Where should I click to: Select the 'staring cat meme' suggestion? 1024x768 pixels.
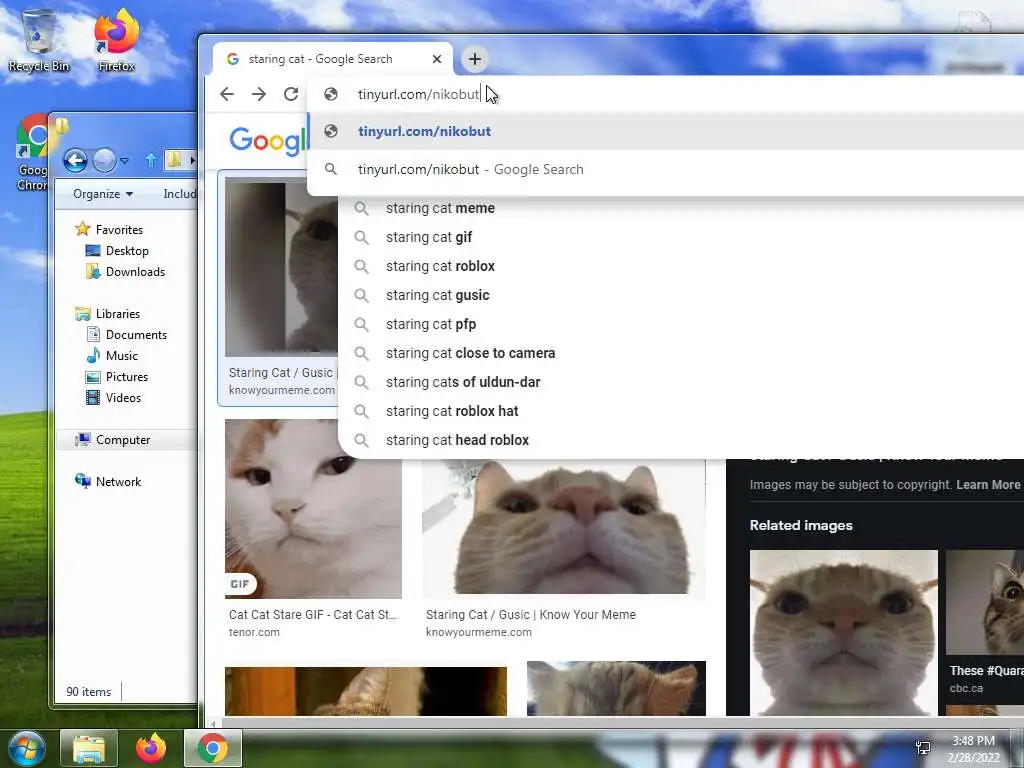coord(440,208)
